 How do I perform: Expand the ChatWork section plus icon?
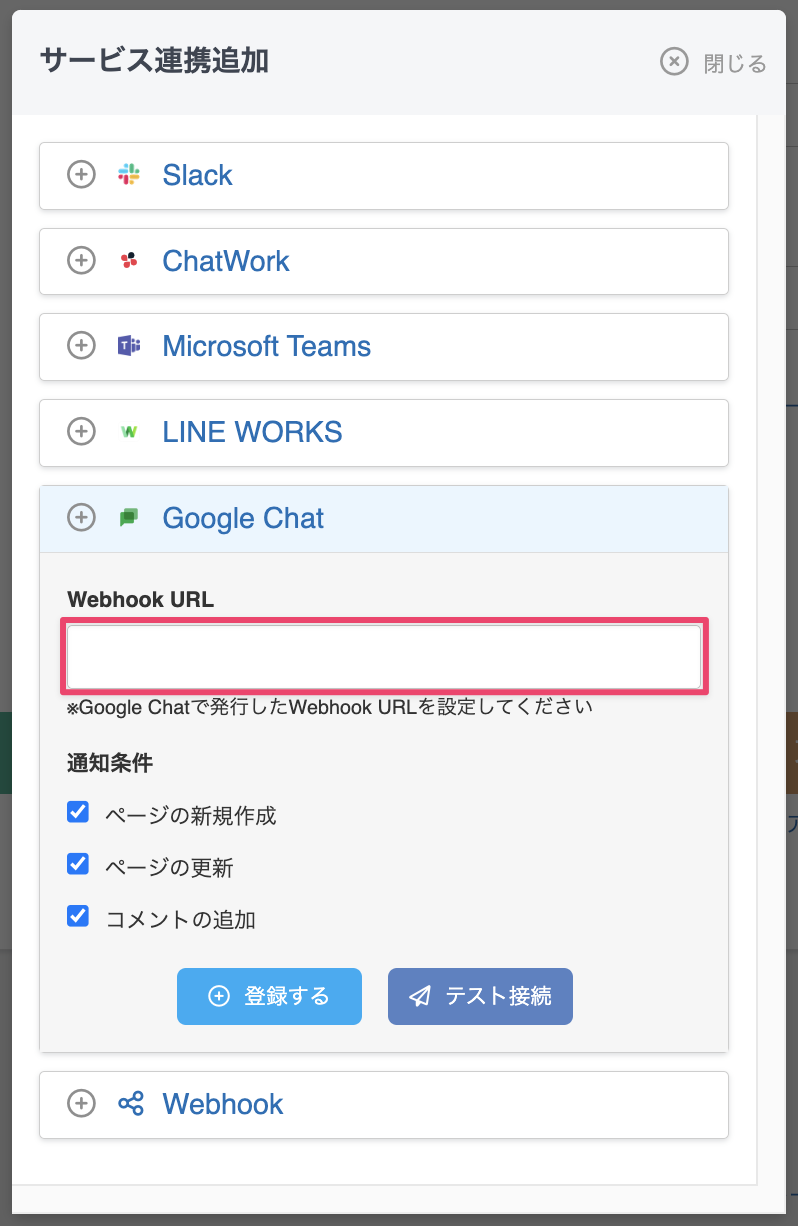coord(81,261)
